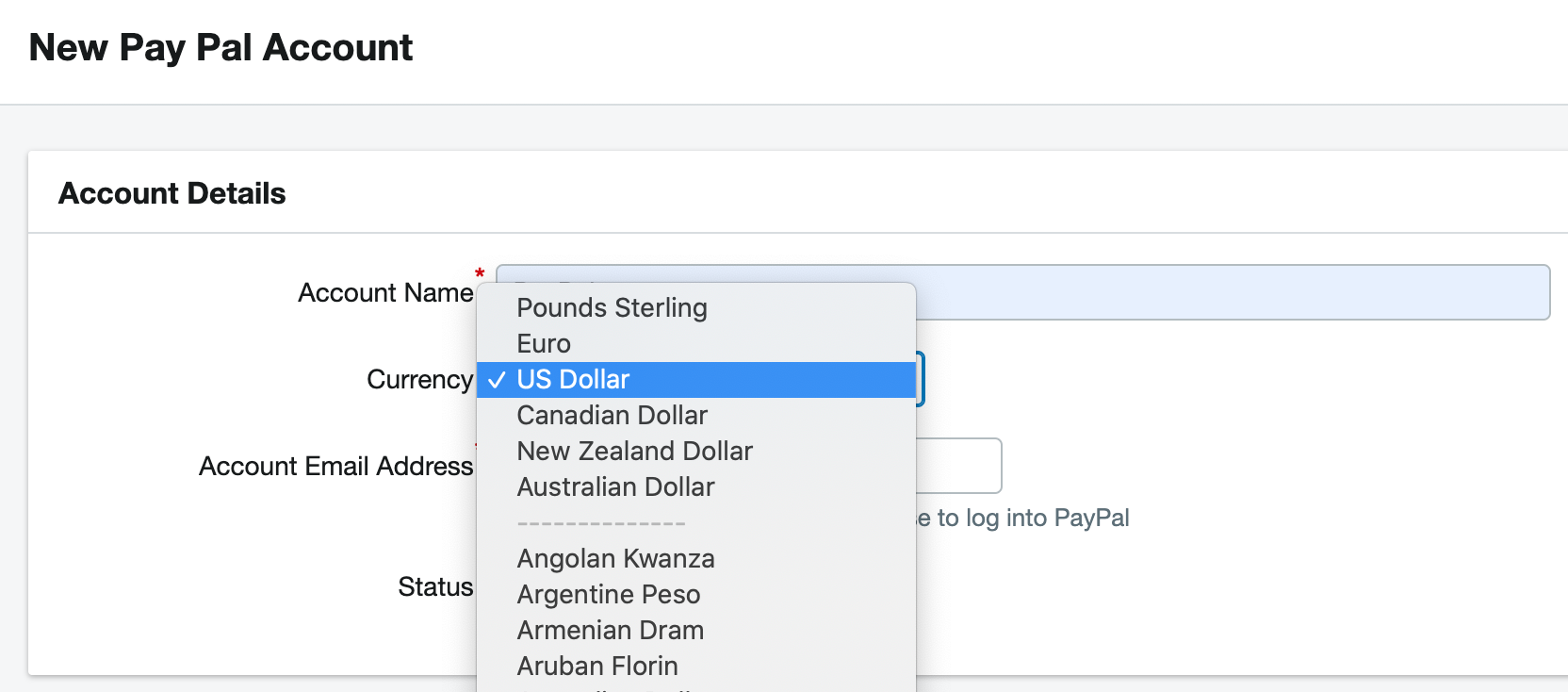Select the checked US Dollar option
The image size is (1568, 692).
pyautogui.click(x=696, y=380)
